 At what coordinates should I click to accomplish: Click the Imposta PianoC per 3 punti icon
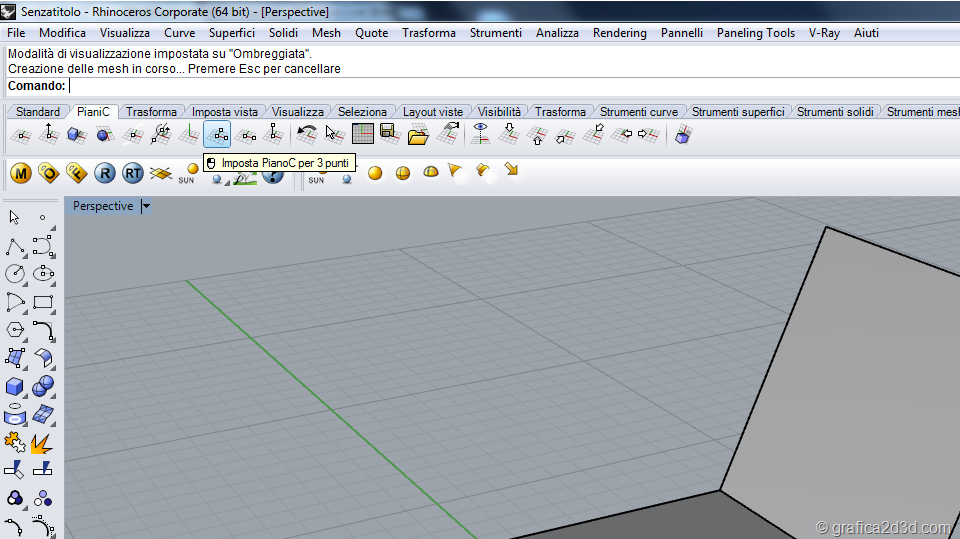(217, 134)
